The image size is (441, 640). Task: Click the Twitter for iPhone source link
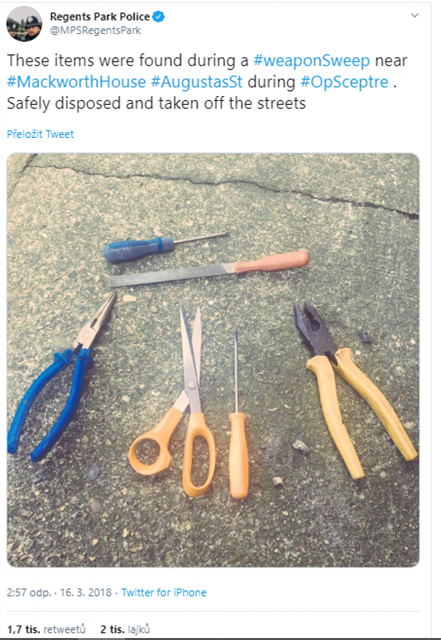(164, 592)
